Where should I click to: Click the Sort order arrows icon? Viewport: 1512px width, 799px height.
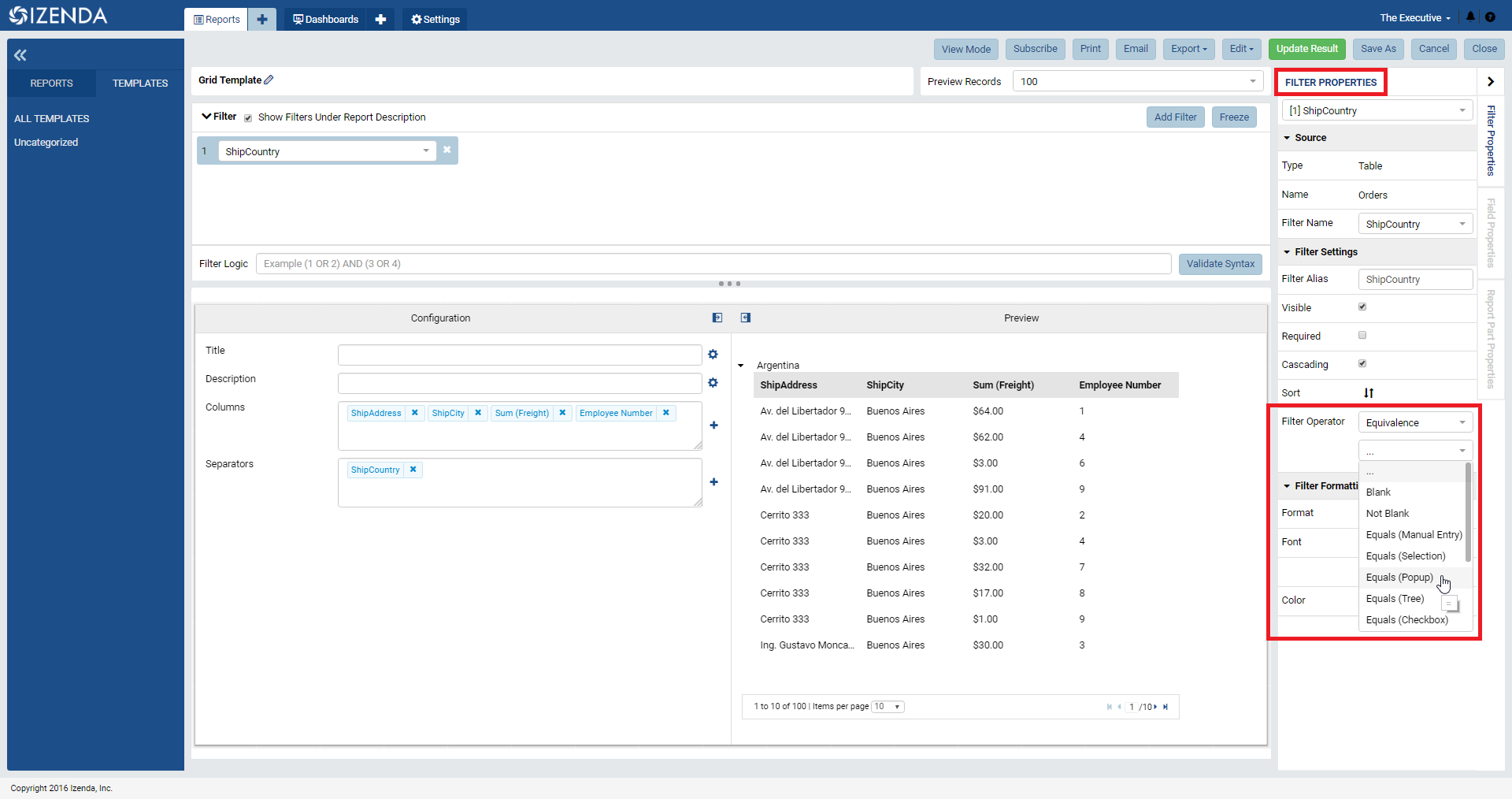tap(1369, 393)
